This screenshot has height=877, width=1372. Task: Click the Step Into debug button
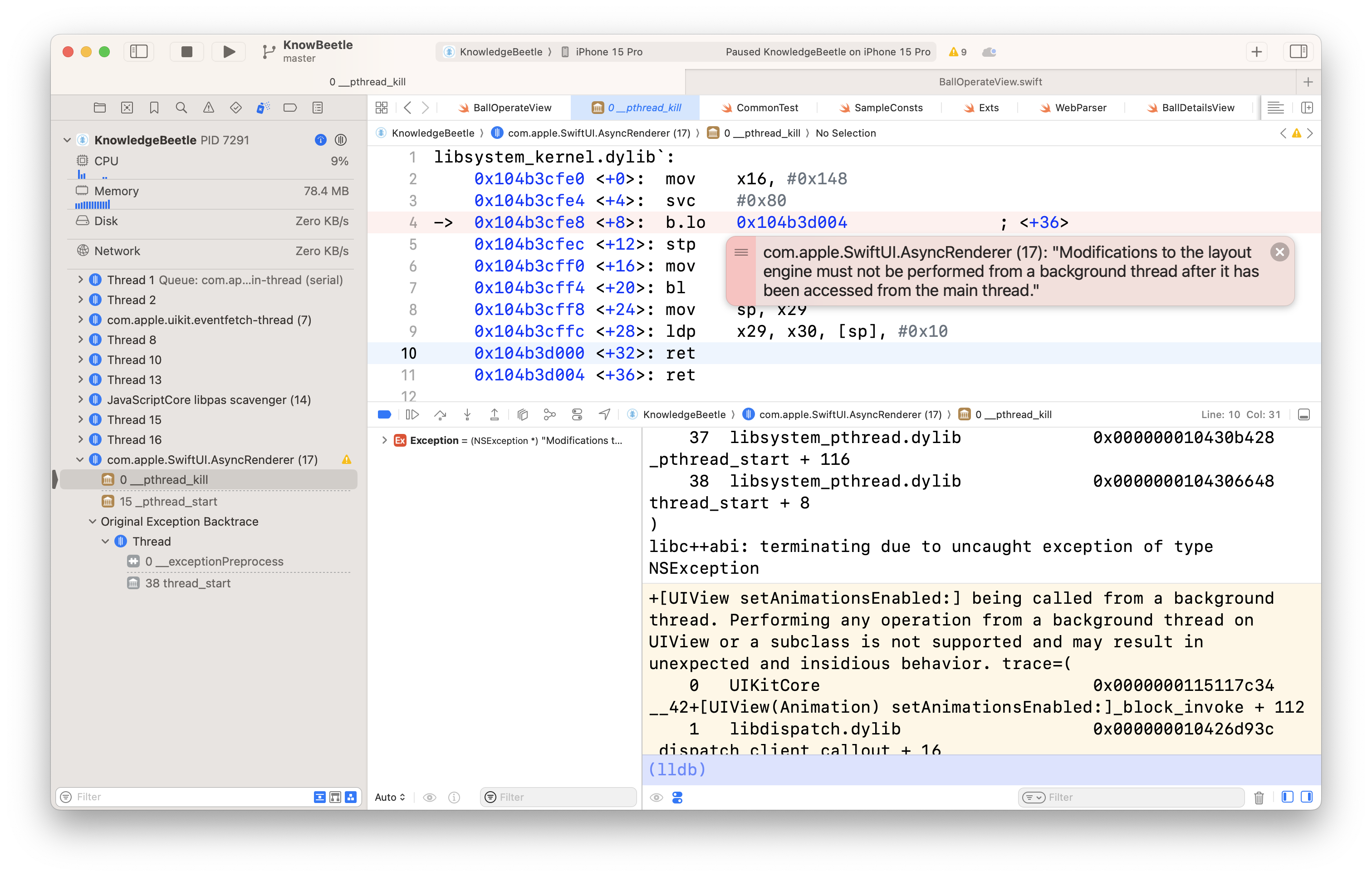tap(467, 414)
